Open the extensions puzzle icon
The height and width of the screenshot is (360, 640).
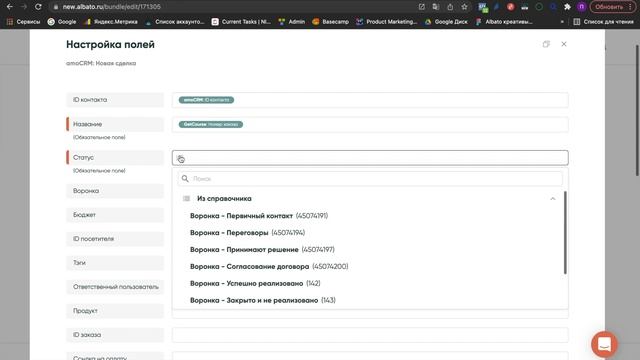click(567, 7)
